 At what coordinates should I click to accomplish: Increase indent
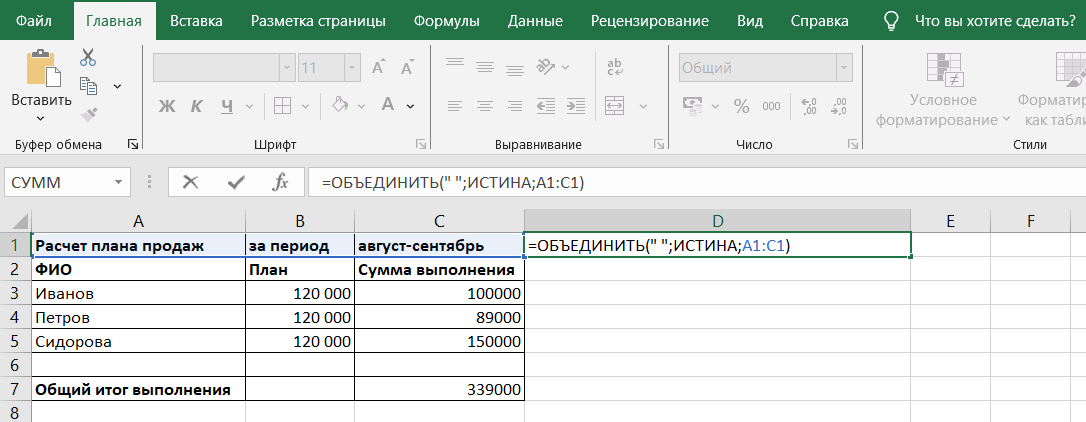point(576,106)
